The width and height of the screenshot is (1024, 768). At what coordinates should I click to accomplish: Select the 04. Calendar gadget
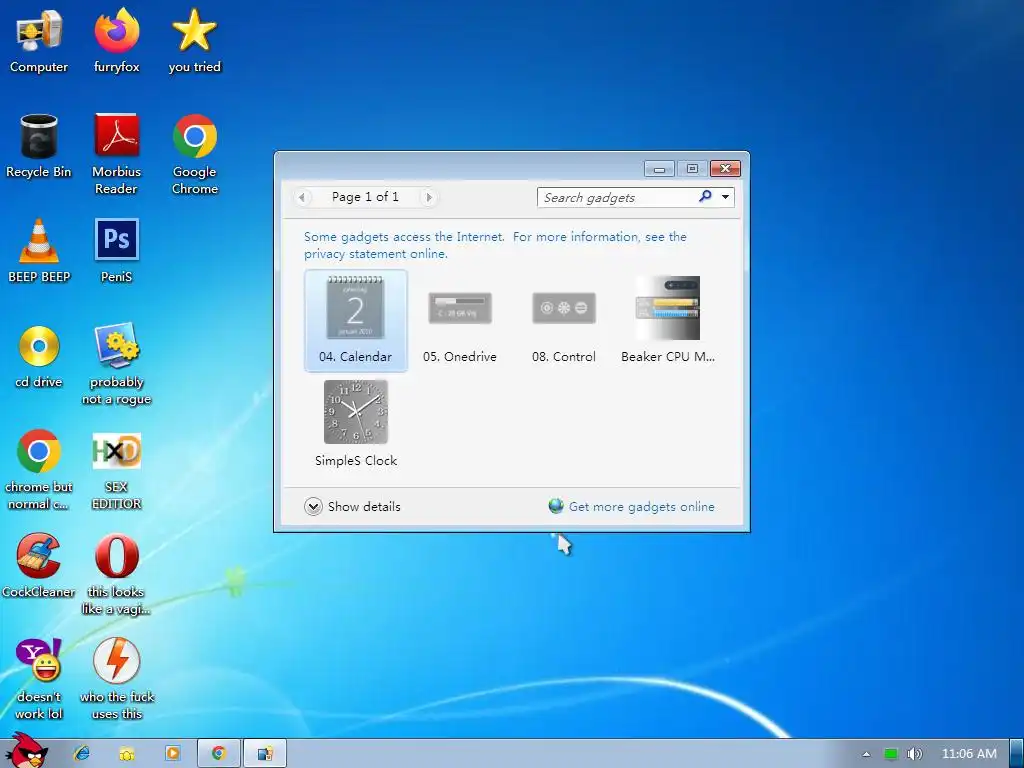355,320
